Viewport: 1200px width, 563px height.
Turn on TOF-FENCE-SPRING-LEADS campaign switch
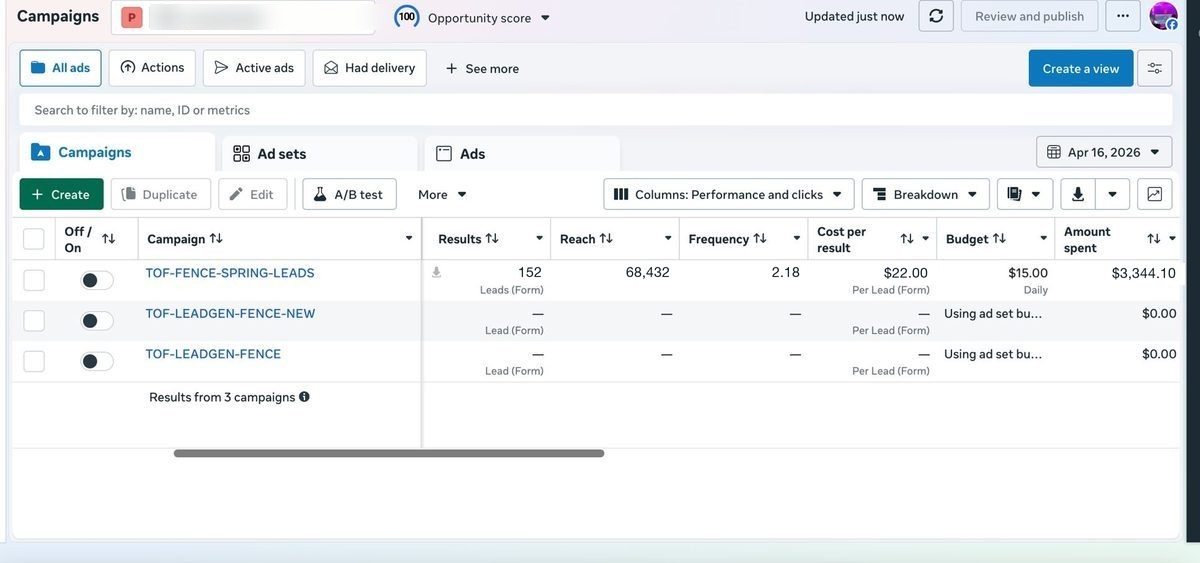coord(97,280)
